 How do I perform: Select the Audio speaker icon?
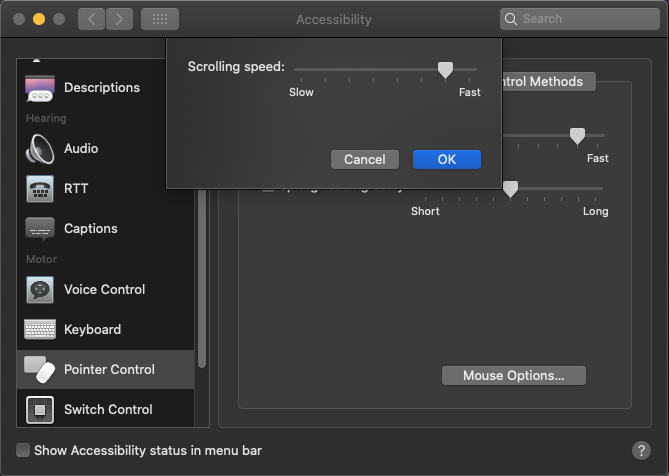tap(40, 148)
